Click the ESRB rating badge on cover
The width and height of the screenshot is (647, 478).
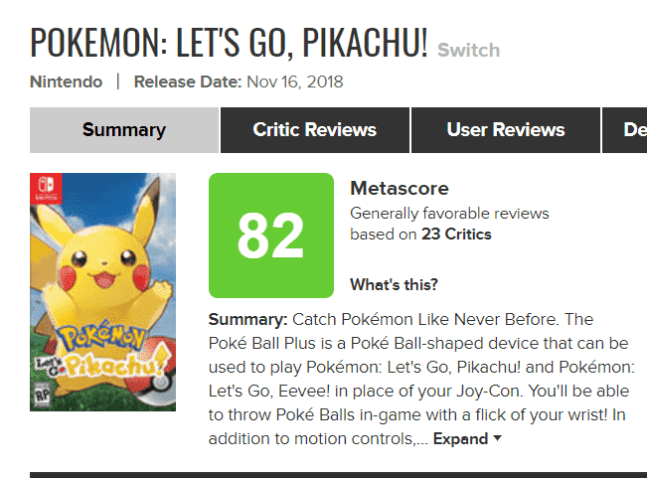(x=43, y=391)
